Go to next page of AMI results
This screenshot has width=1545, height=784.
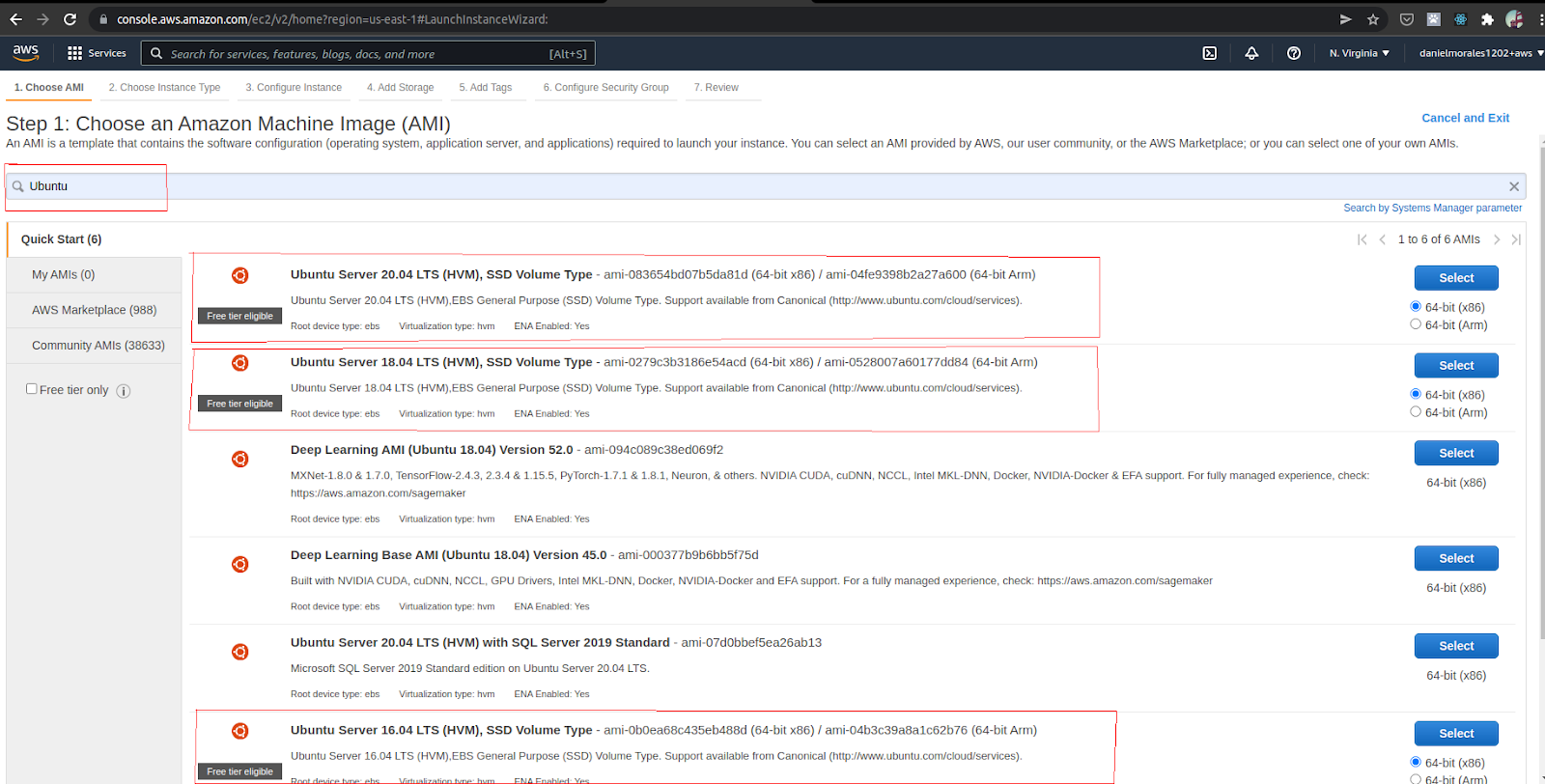click(1497, 239)
